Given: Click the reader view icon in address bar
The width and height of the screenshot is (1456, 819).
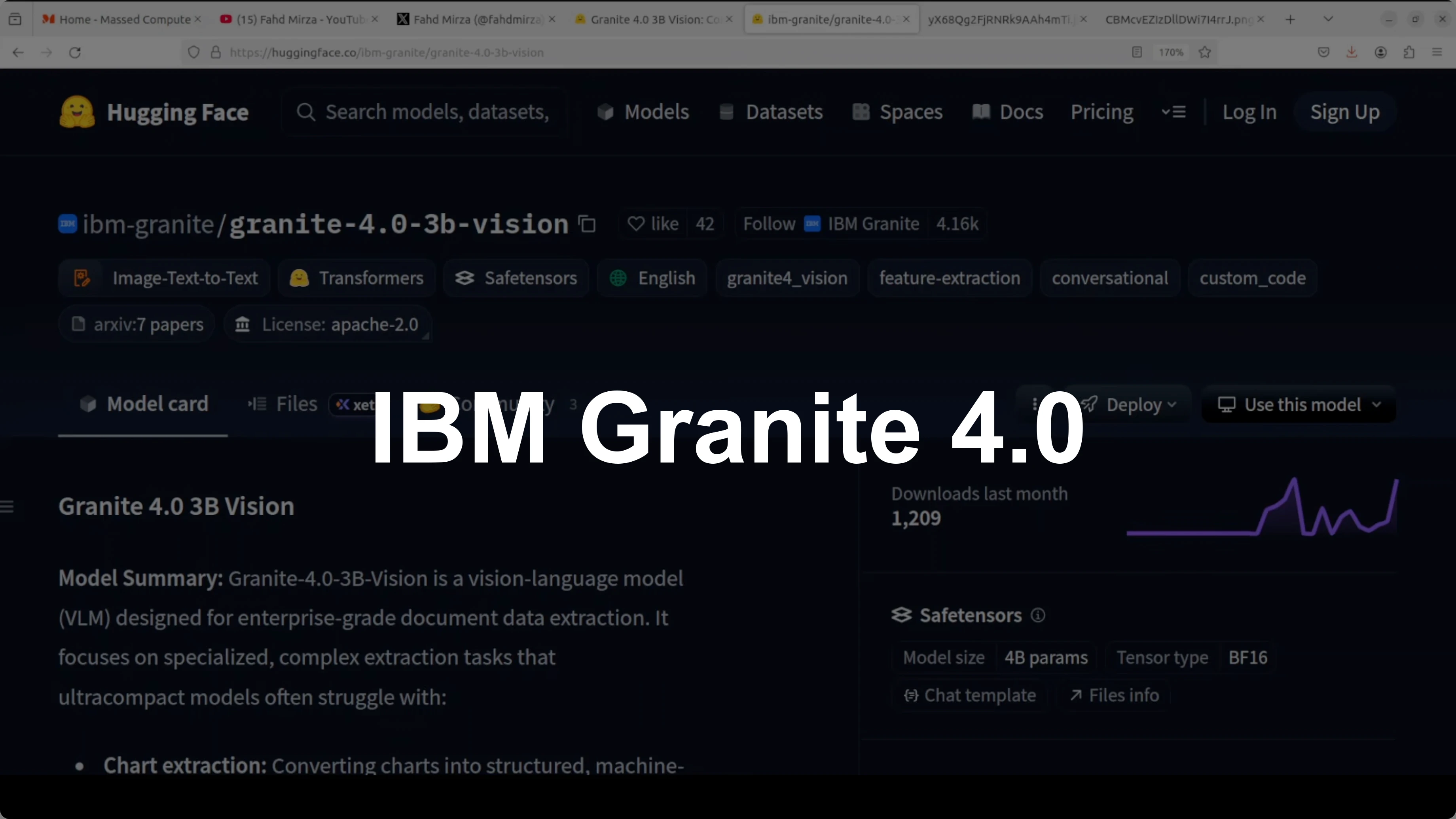Looking at the screenshot, I should 1137,52.
